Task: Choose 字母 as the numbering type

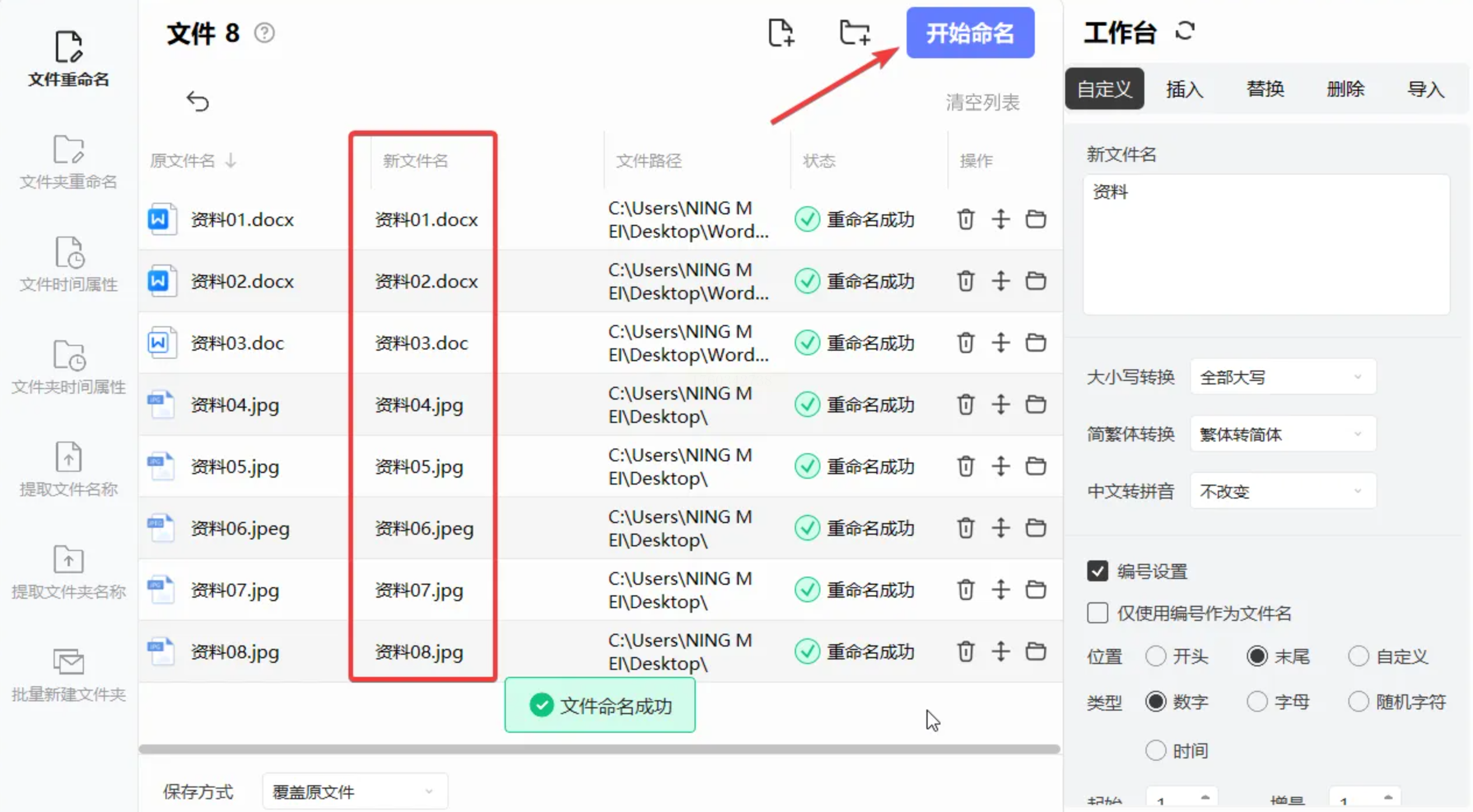Action: click(x=1257, y=701)
